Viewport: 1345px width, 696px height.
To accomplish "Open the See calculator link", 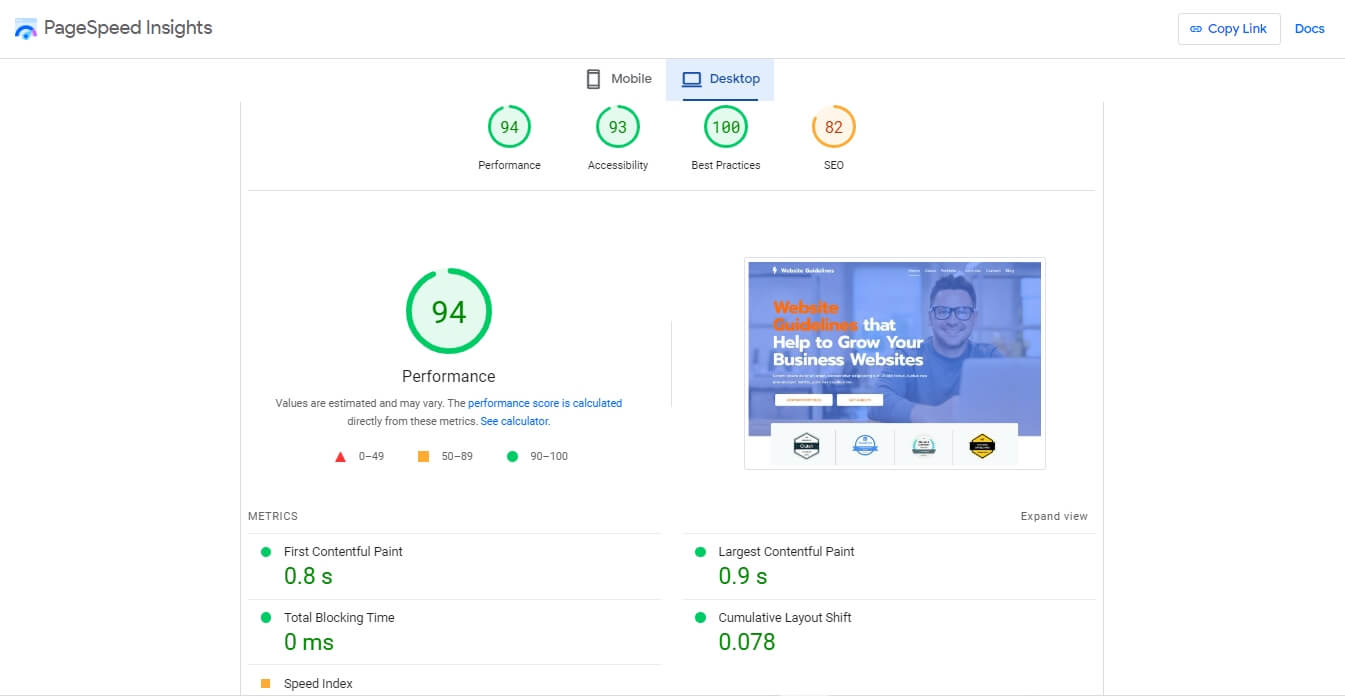I will (514, 421).
